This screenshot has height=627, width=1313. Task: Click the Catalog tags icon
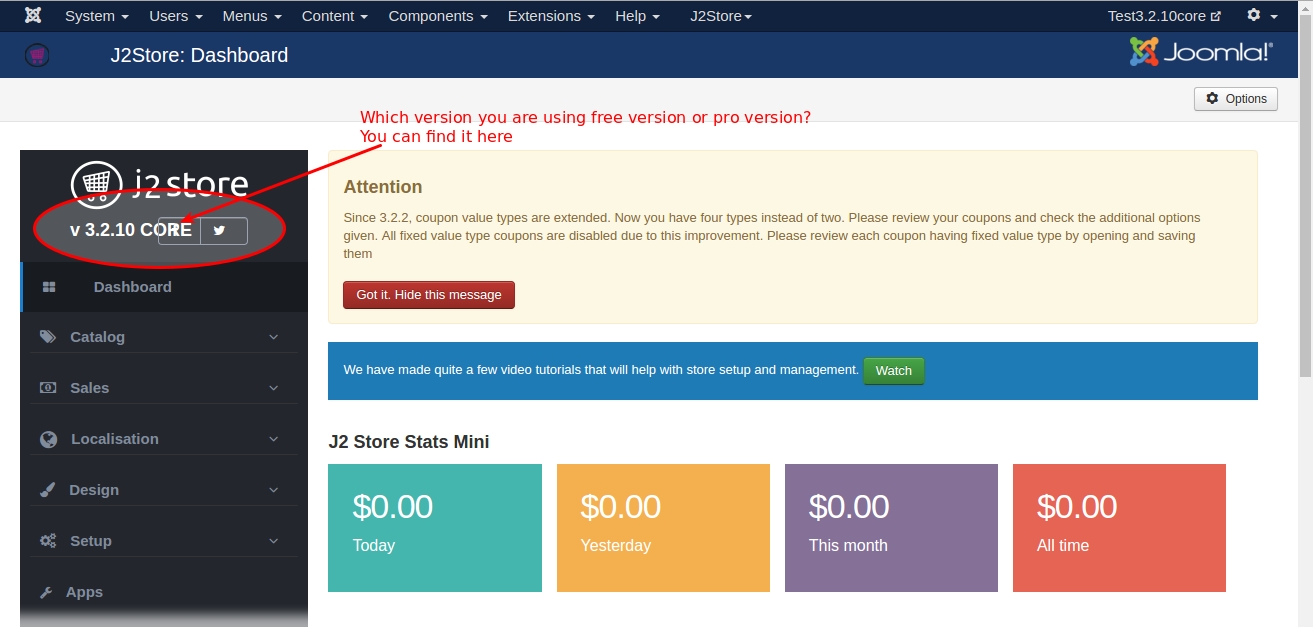(48, 337)
